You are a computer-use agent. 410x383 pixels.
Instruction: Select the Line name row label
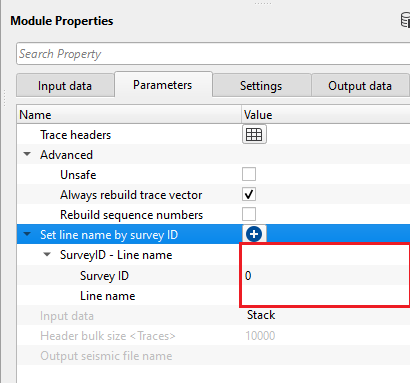tap(107, 296)
